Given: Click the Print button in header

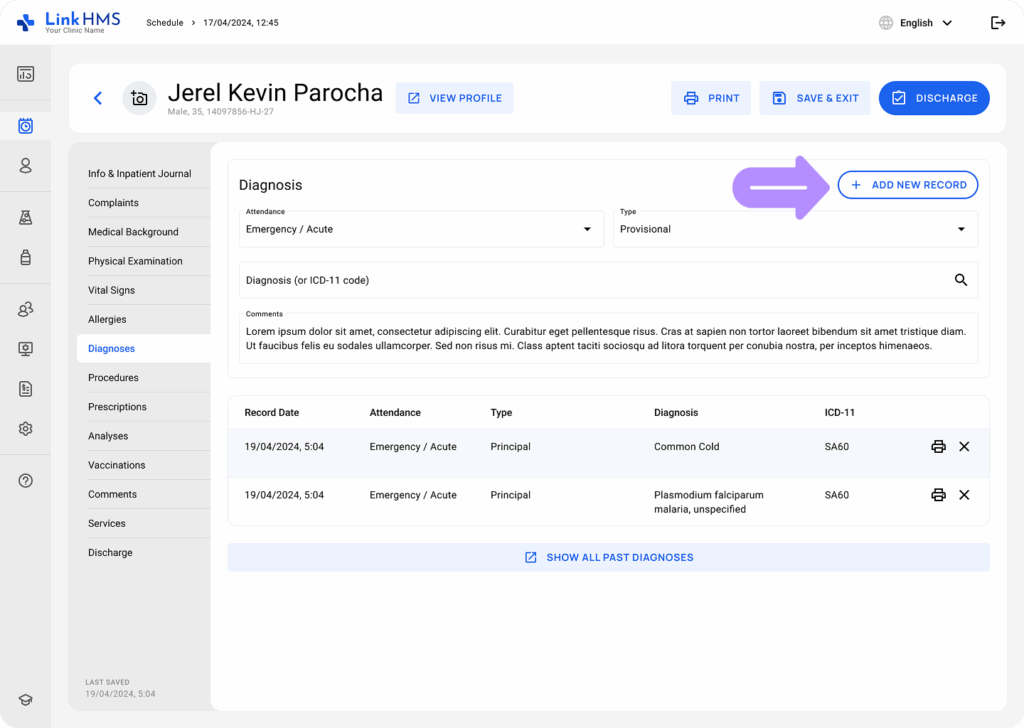Looking at the screenshot, I should [x=711, y=98].
